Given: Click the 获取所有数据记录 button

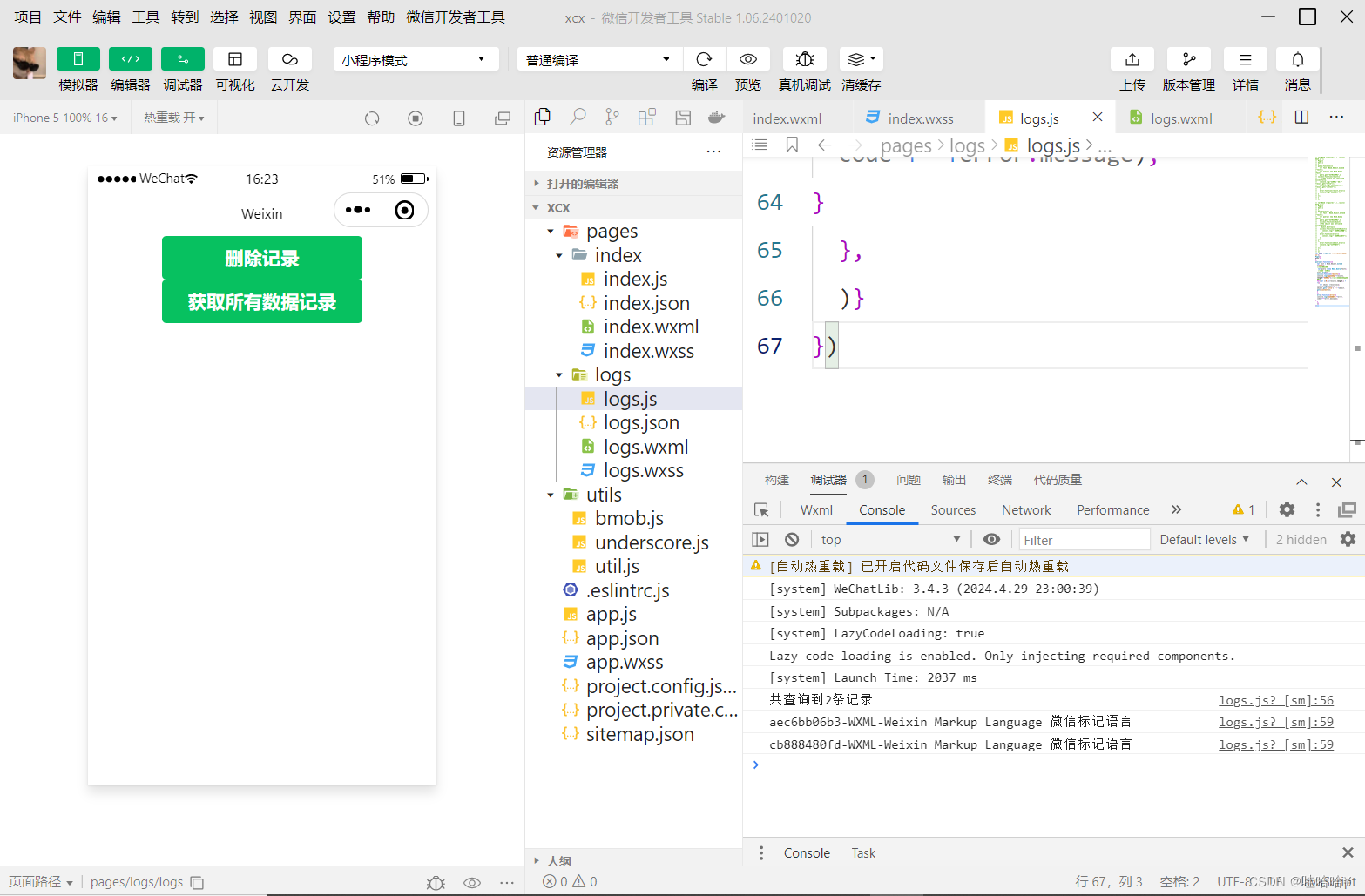Looking at the screenshot, I should [262, 301].
